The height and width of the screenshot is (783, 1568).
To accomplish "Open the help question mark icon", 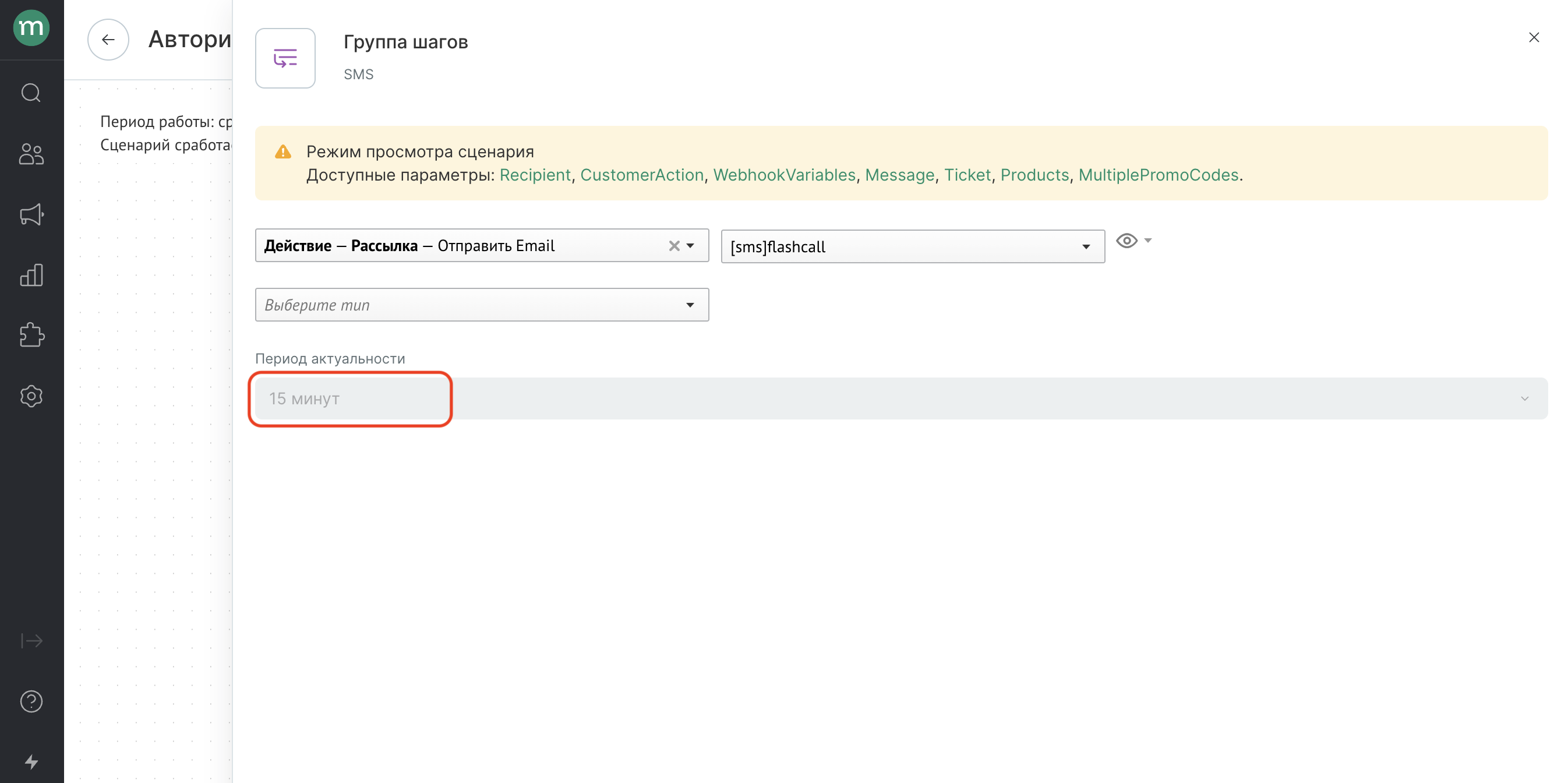I will (x=31, y=701).
